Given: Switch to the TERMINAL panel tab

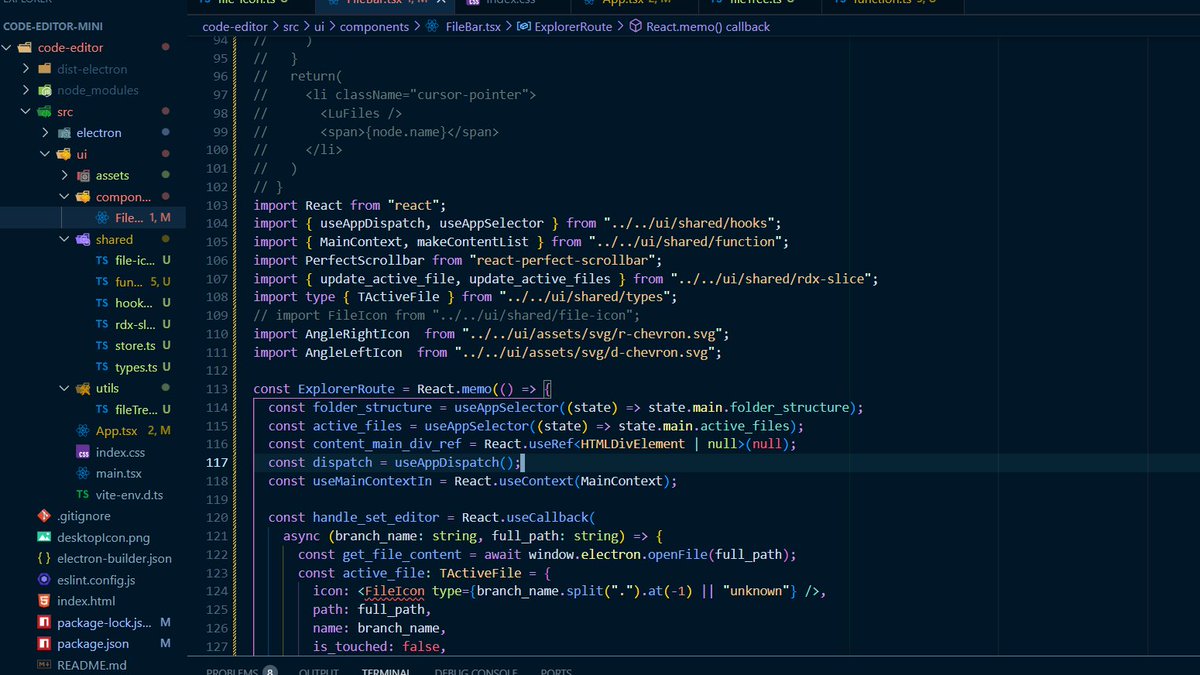Looking at the screenshot, I should (387, 672).
